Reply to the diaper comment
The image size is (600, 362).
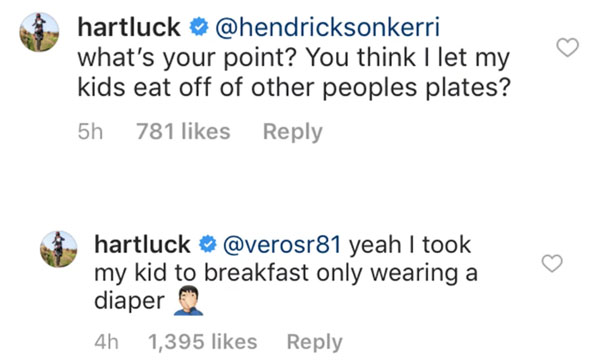click(x=315, y=342)
